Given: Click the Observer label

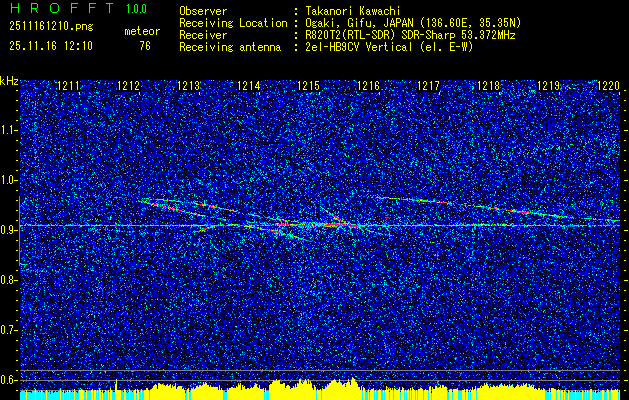Looking at the screenshot, I should tap(203, 11).
